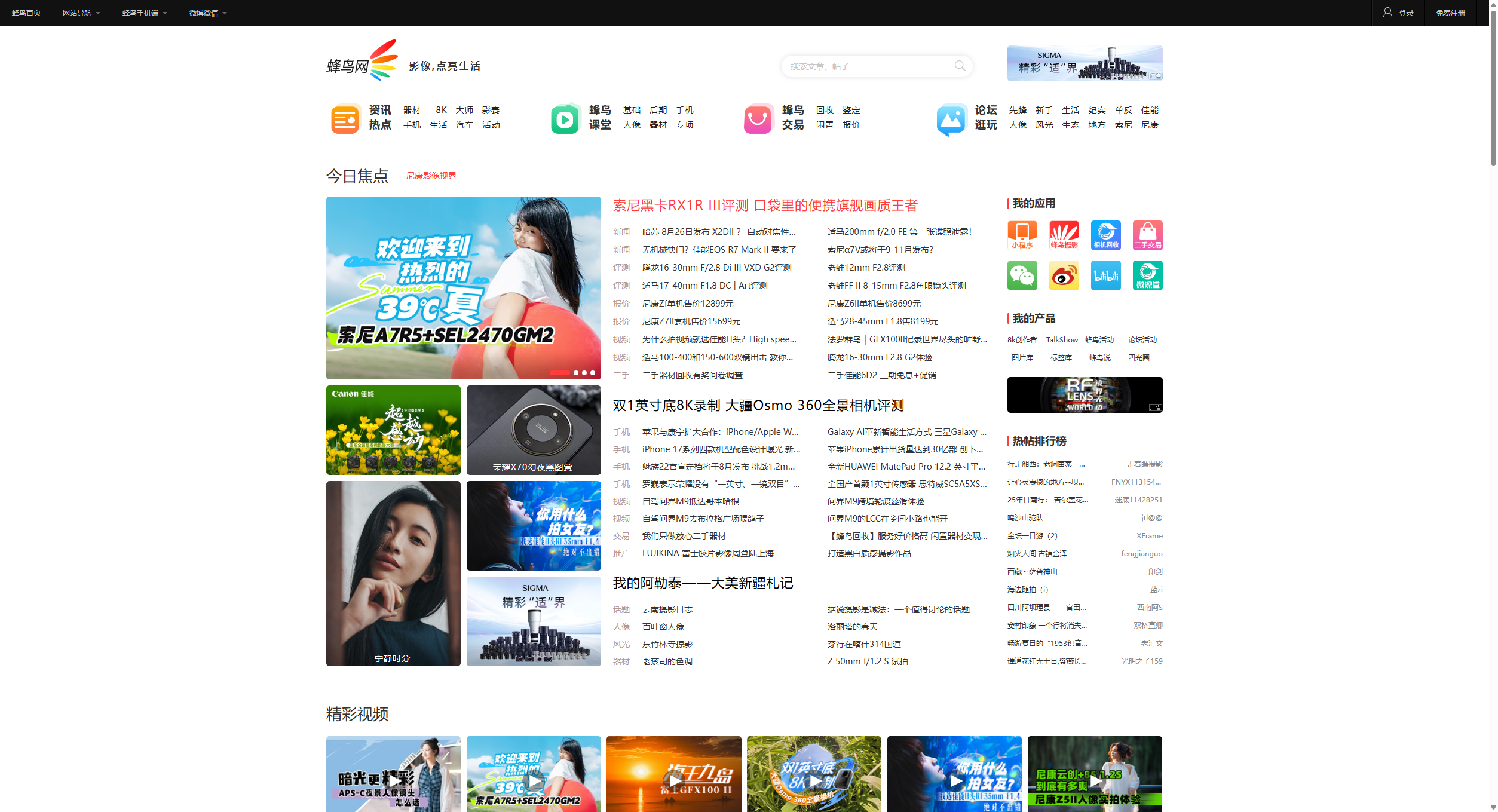Open article 二手器材回收有奖问卷调查

692,375
